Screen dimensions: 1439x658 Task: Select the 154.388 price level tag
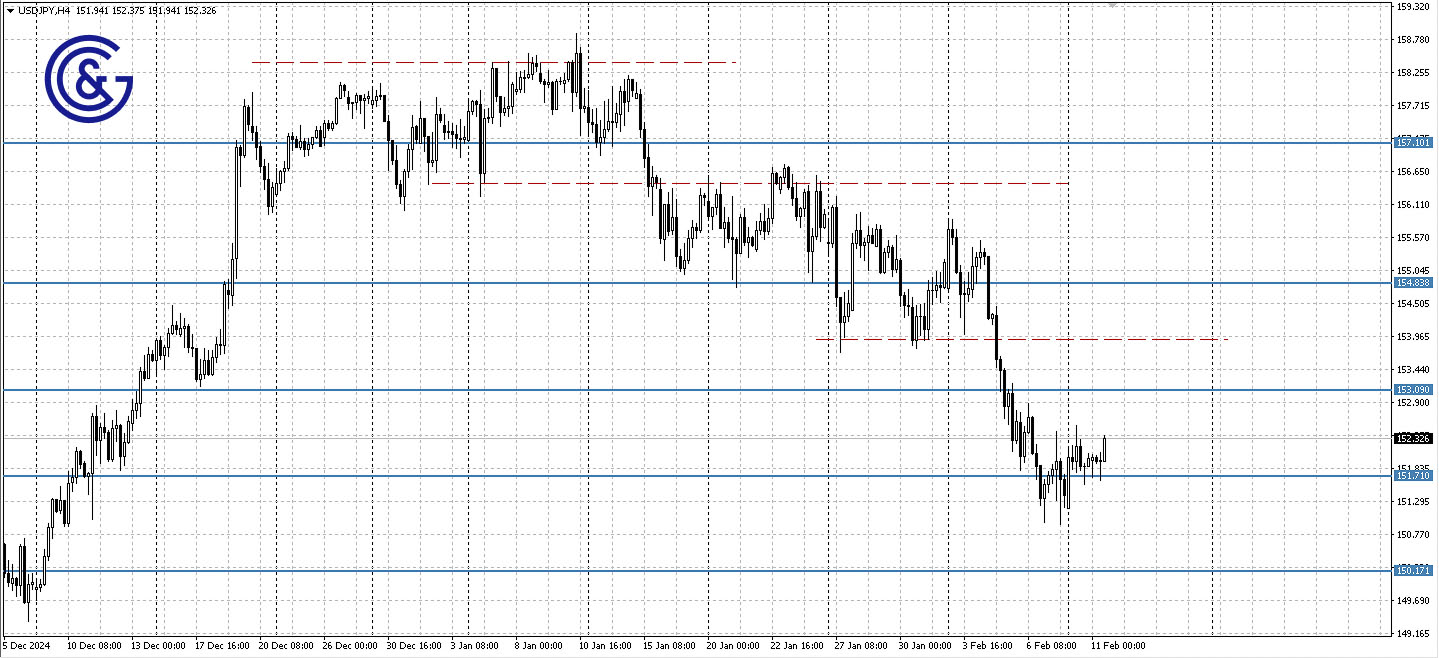tap(1414, 283)
